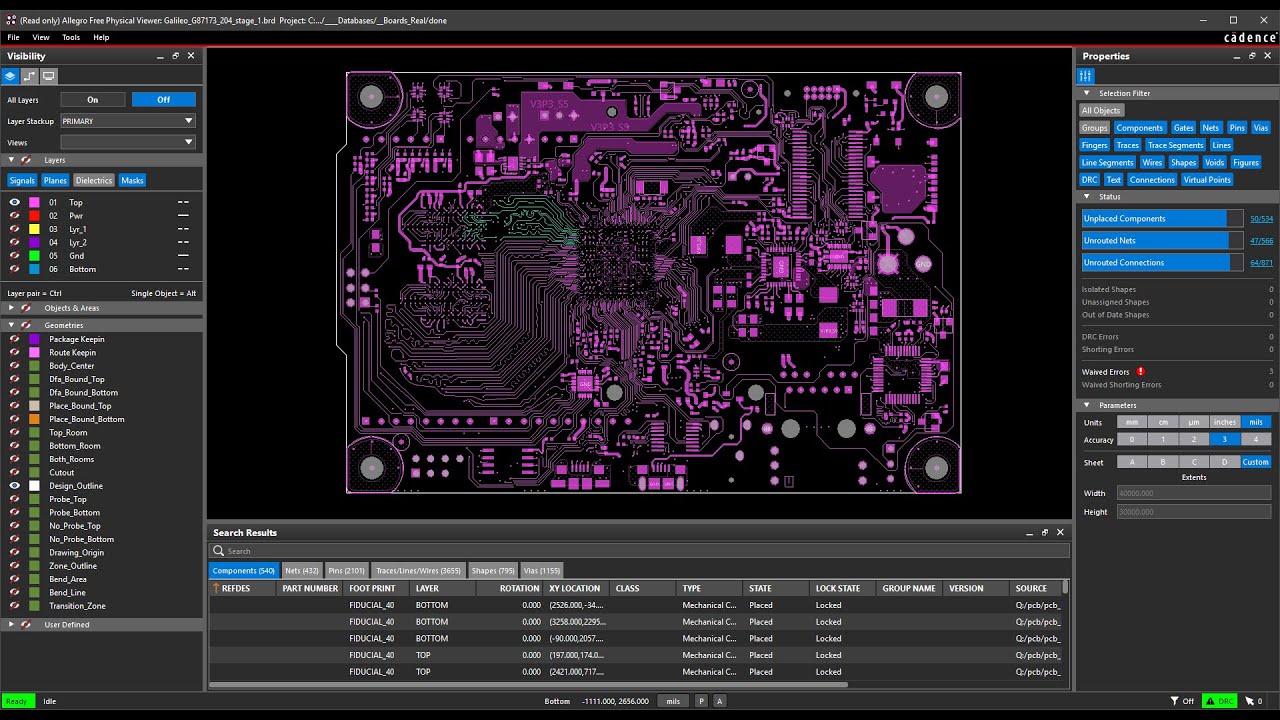
Task: Click the yellow color swatch for Lyr_1
Action: coord(34,229)
